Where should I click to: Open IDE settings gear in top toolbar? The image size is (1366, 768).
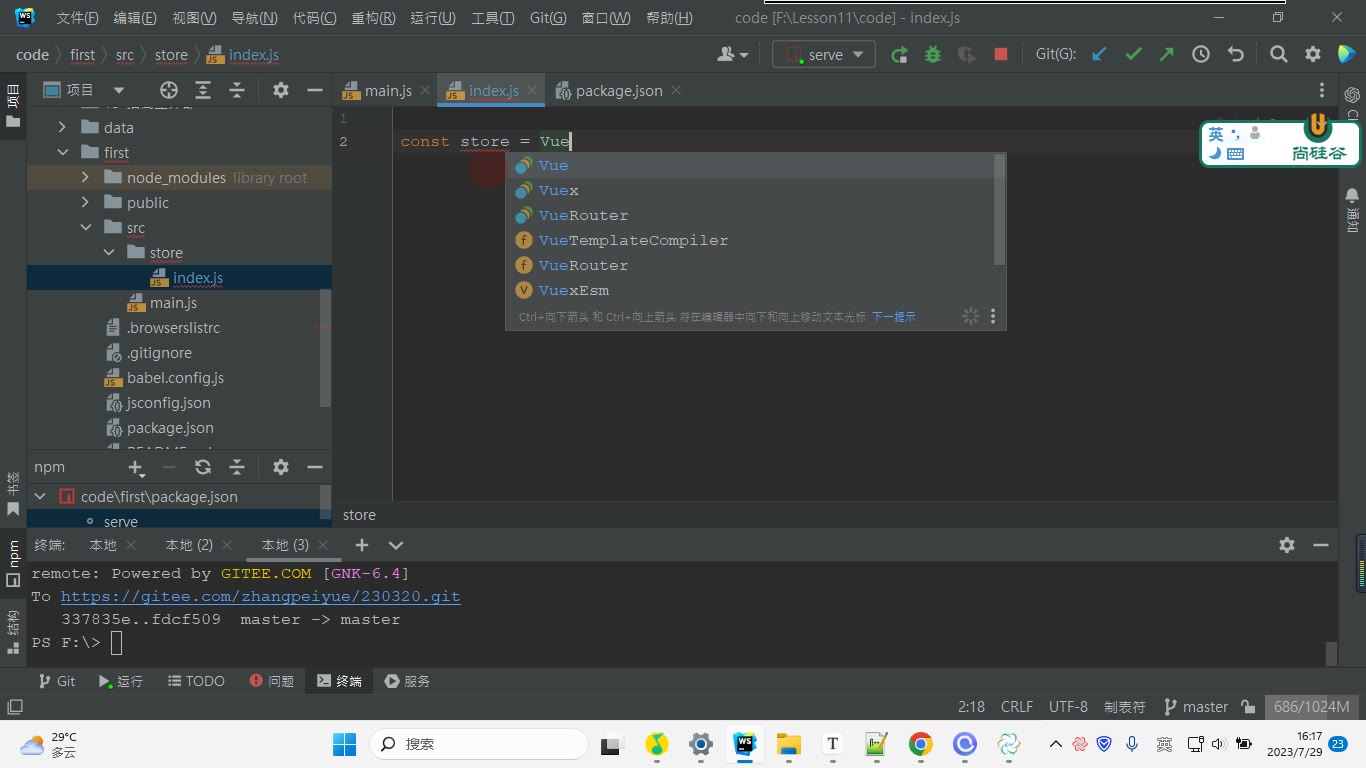1313,55
